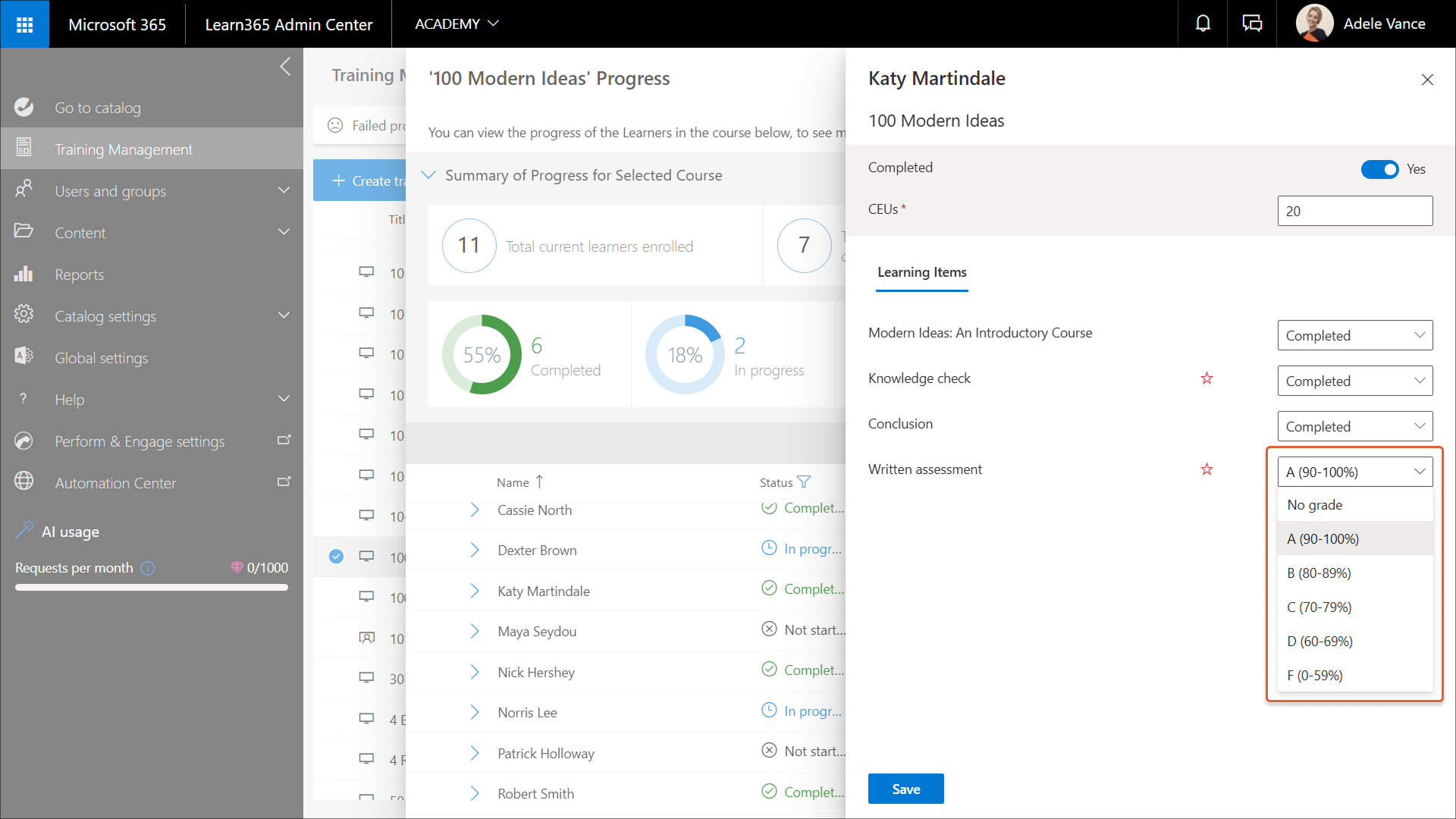Screen dimensions: 1456x819
Task: Click the 11 total learners enrolled circle
Action: coord(469,245)
